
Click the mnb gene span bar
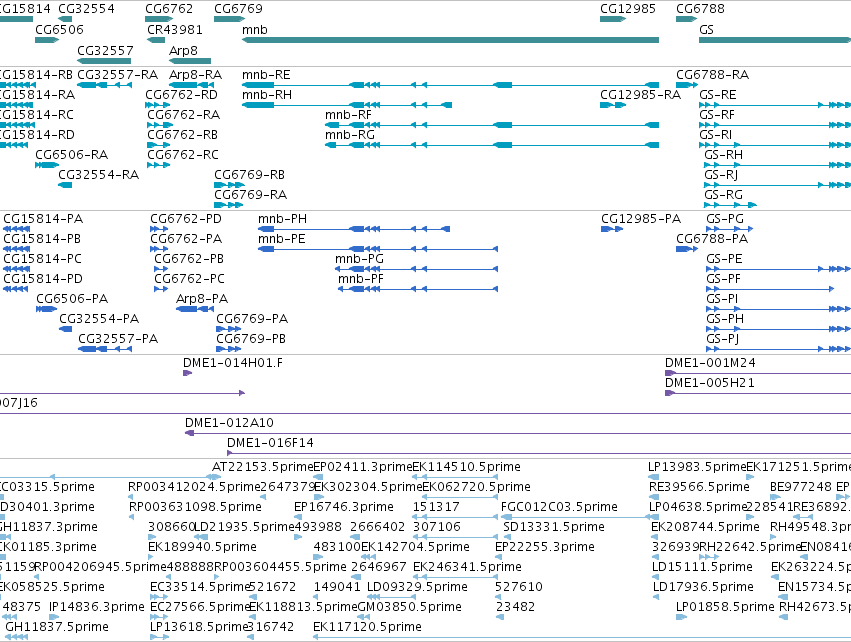[x=450, y=40]
